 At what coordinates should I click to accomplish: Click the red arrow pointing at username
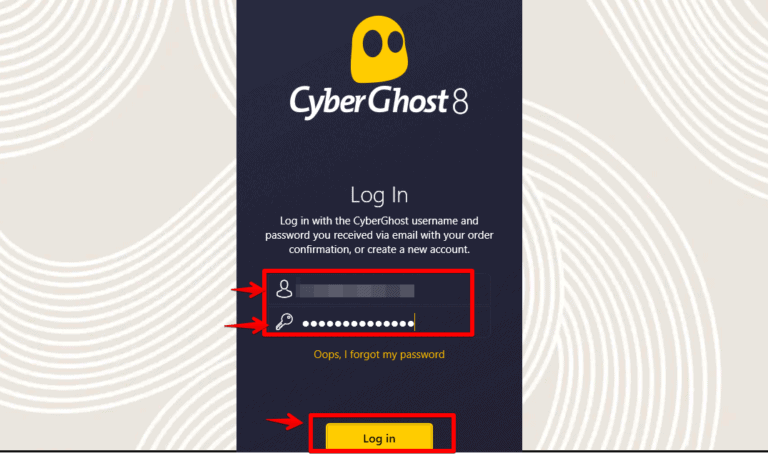click(248, 289)
